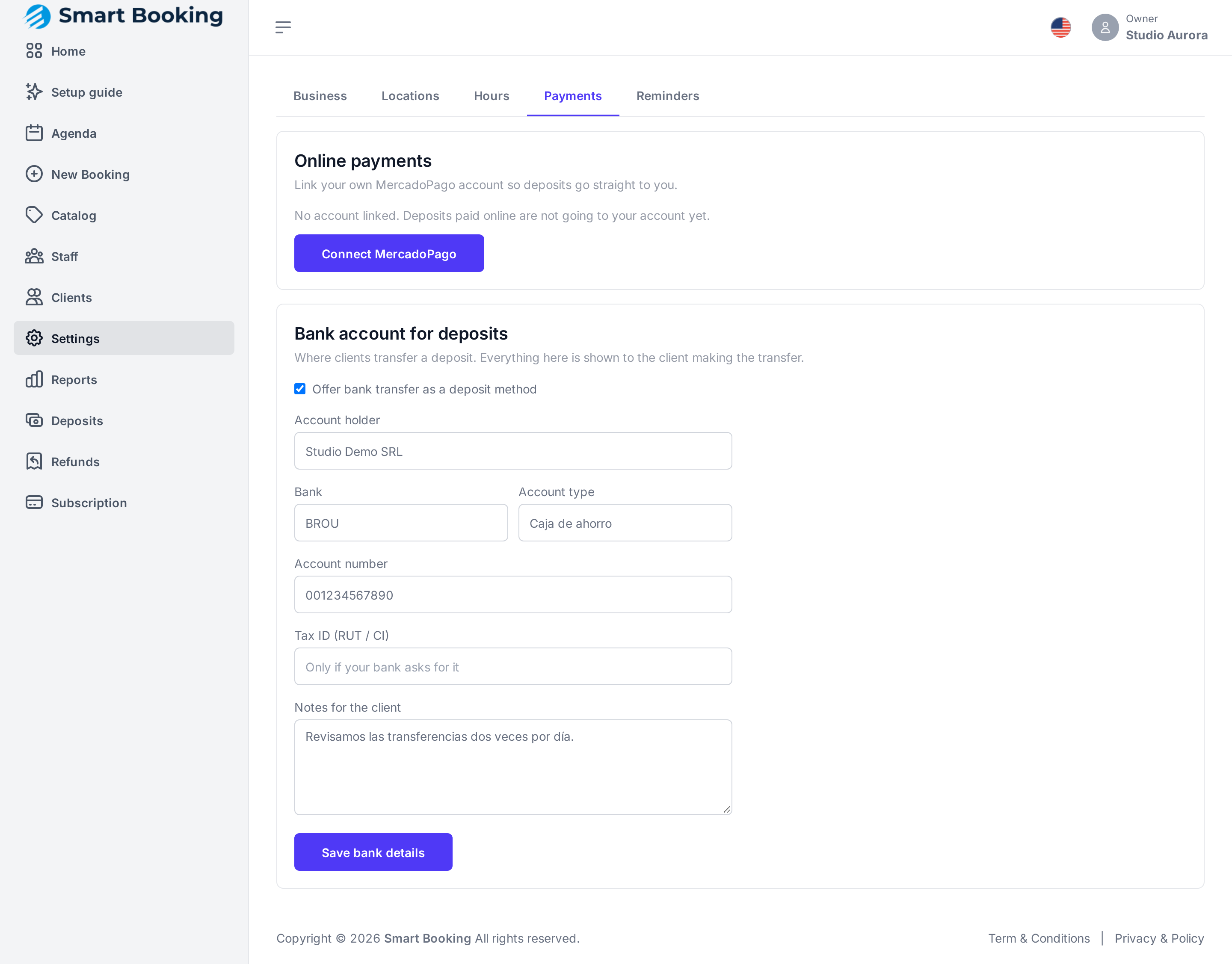Click the Staff group icon
The image size is (1232, 964).
(x=34, y=256)
